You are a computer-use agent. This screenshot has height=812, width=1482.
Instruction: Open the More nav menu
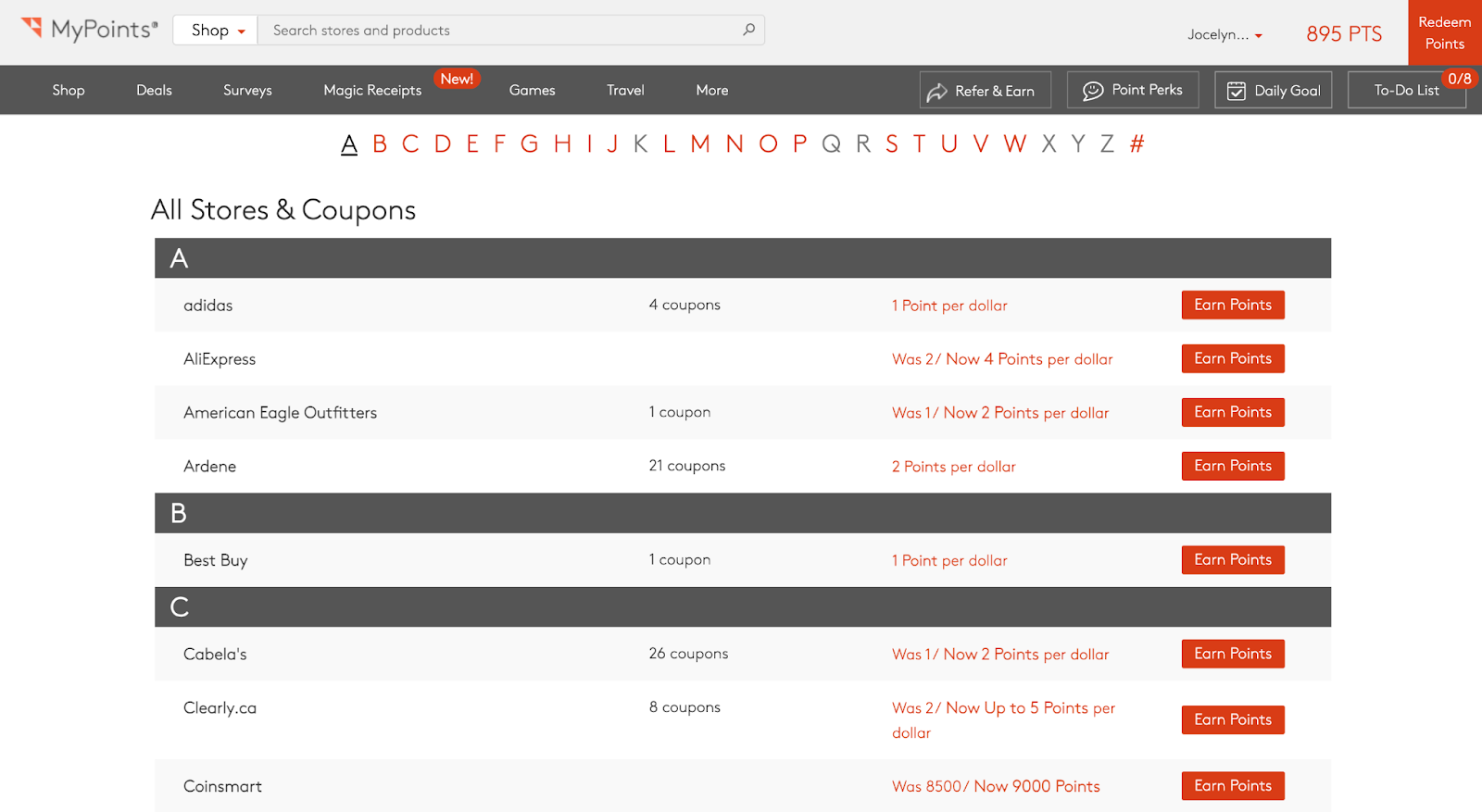pyautogui.click(x=712, y=90)
